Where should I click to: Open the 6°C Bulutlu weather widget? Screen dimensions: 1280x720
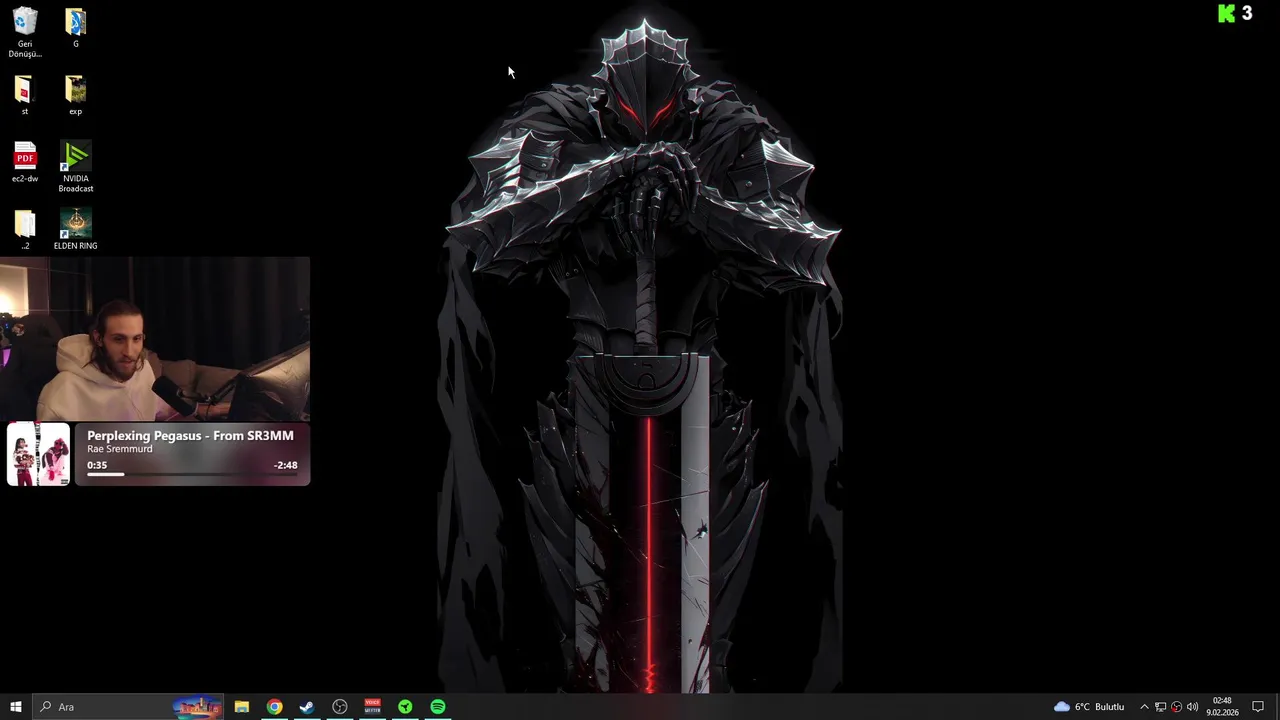[x=1090, y=707]
